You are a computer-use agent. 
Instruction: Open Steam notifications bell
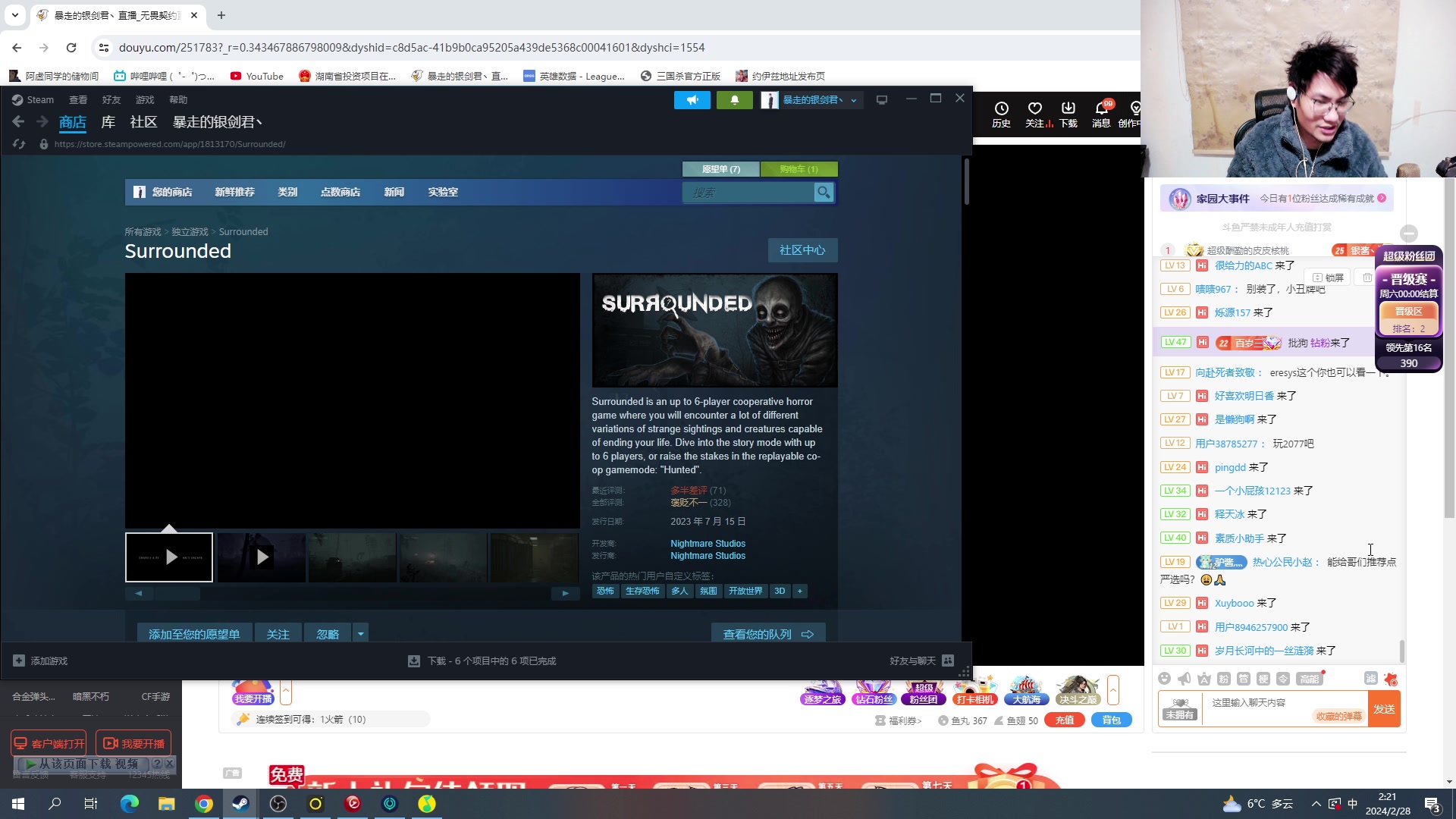(734, 100)
